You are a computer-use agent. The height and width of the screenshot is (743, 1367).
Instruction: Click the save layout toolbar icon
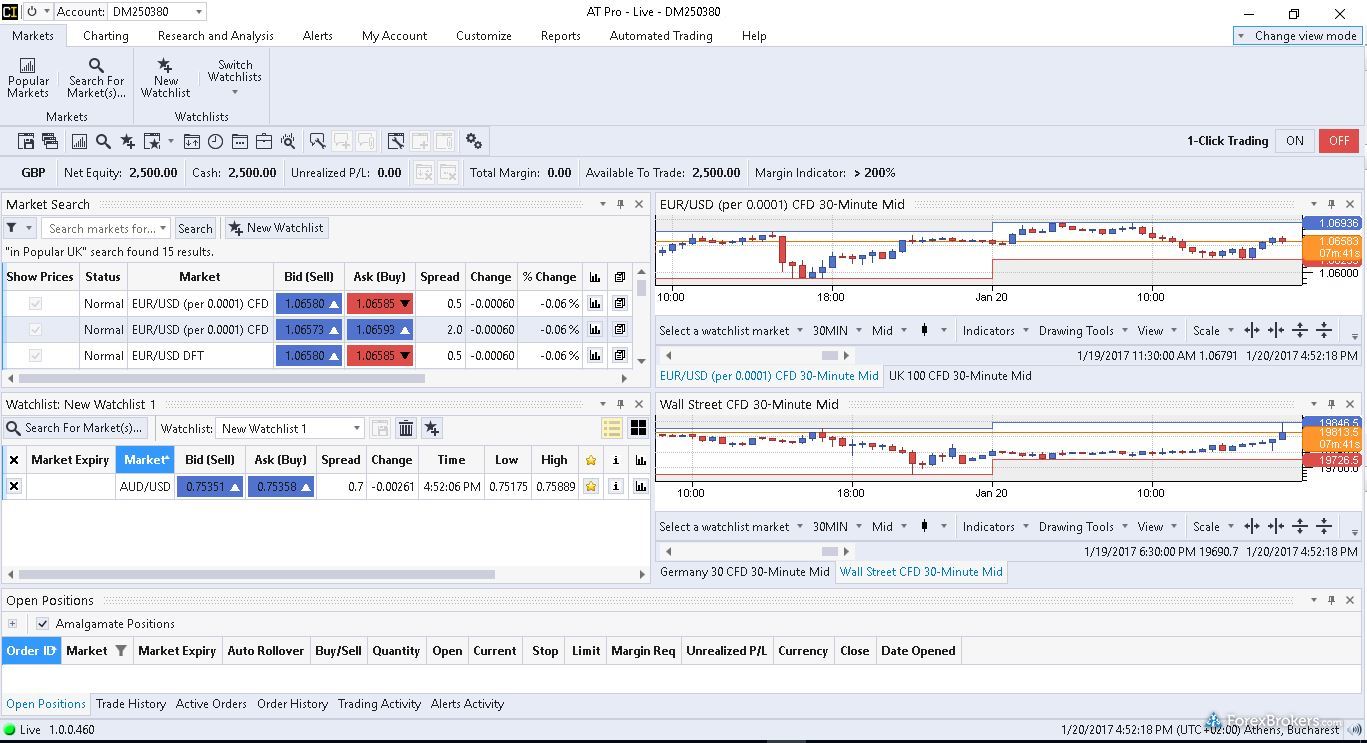(x=27, y=141)
